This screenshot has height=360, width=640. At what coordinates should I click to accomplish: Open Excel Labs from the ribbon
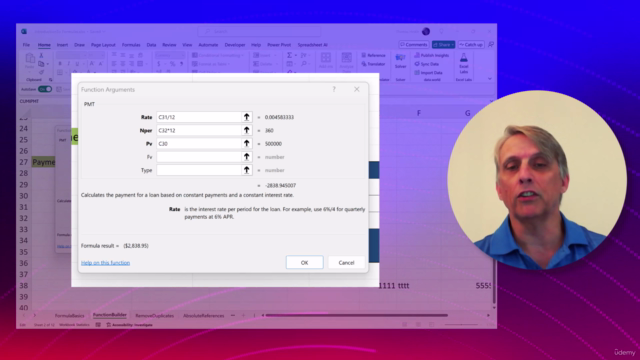click(464, 63)
